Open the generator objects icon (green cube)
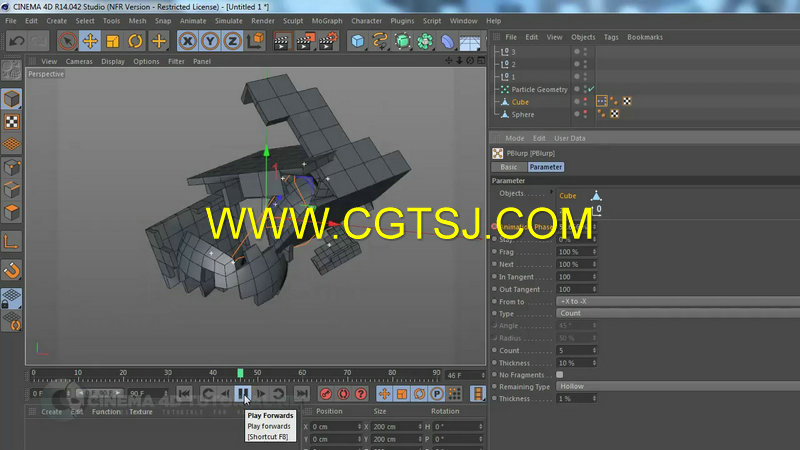The height and width of the screenshot is (450, 800). click(x=403, y=41)
